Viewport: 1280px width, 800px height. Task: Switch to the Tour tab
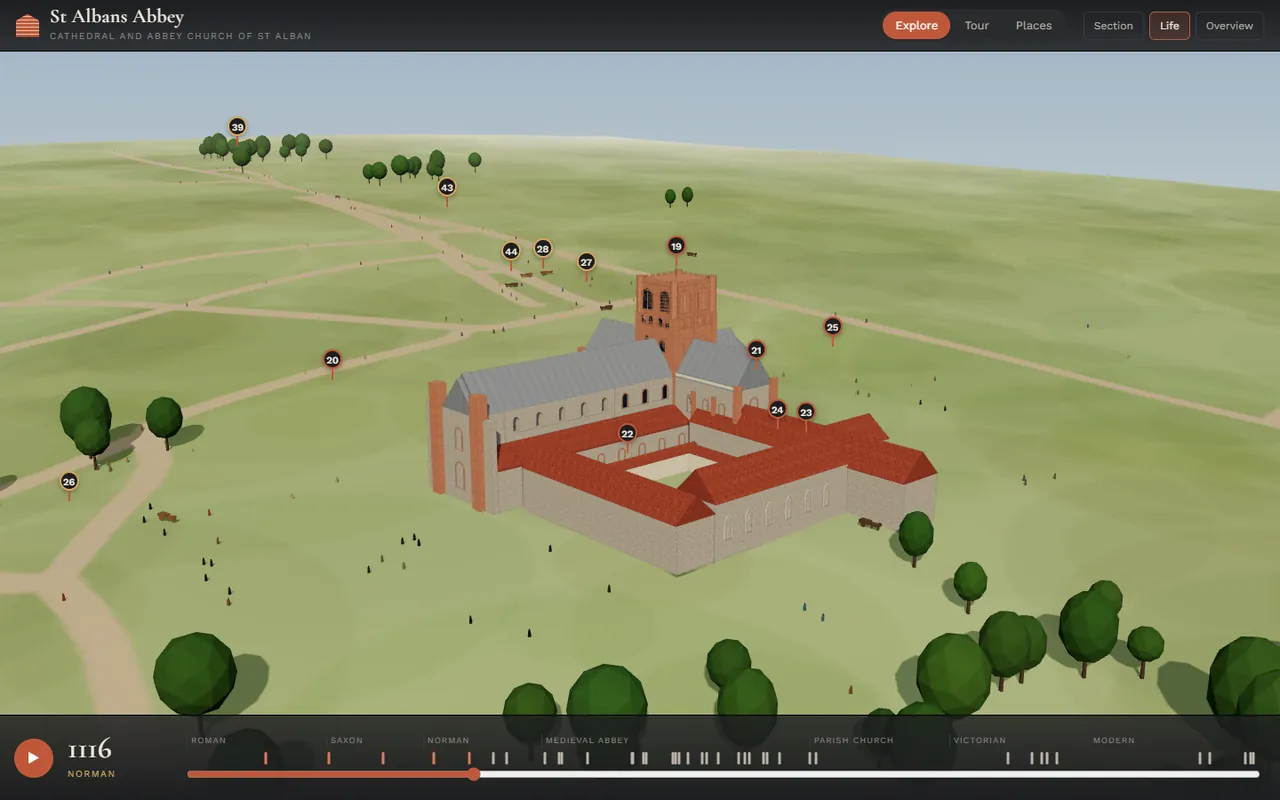pos(977,26)
